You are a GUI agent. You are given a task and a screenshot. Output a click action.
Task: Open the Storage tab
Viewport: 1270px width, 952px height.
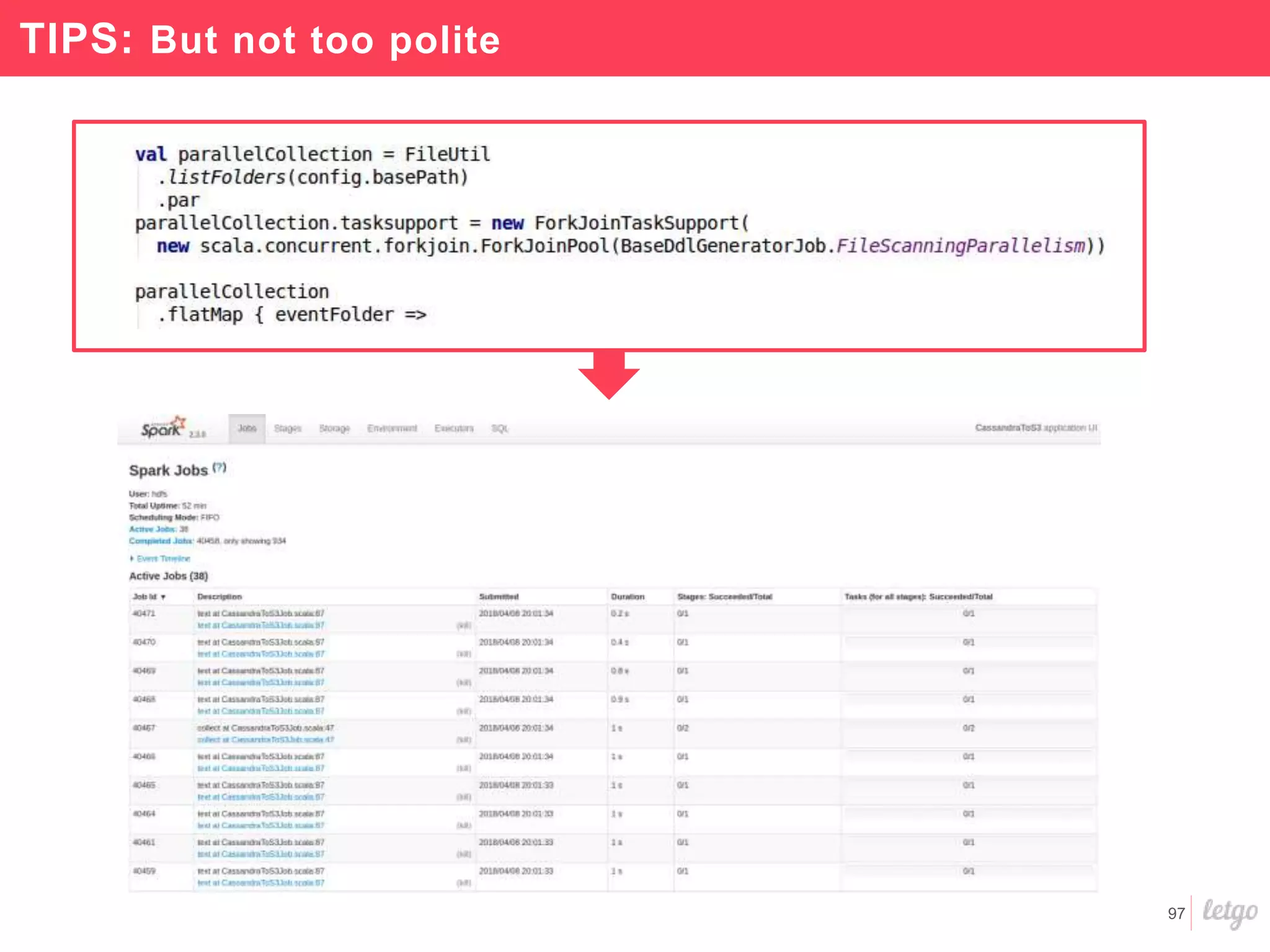(x=334, y=428)
